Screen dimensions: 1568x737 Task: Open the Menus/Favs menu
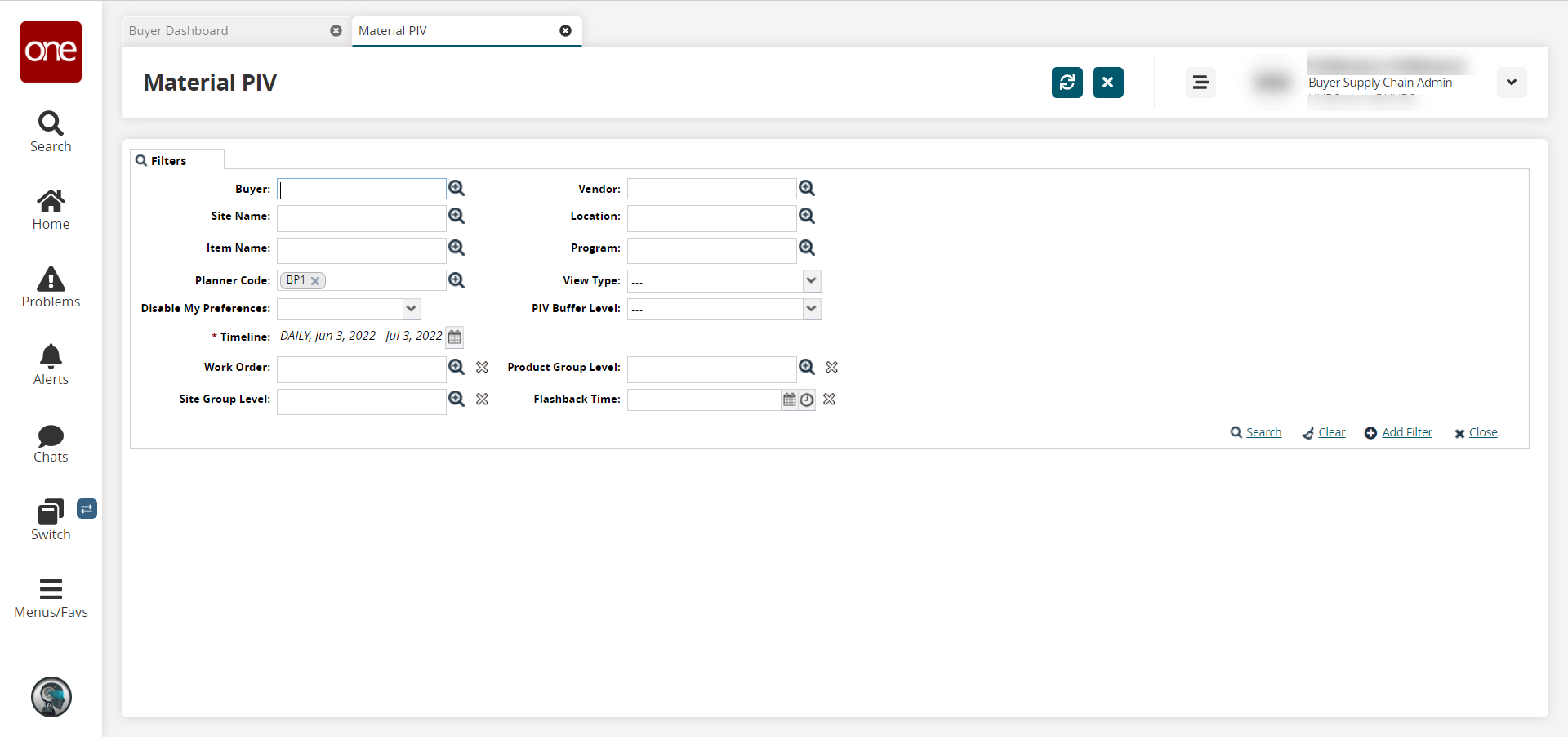coord(51,597)
